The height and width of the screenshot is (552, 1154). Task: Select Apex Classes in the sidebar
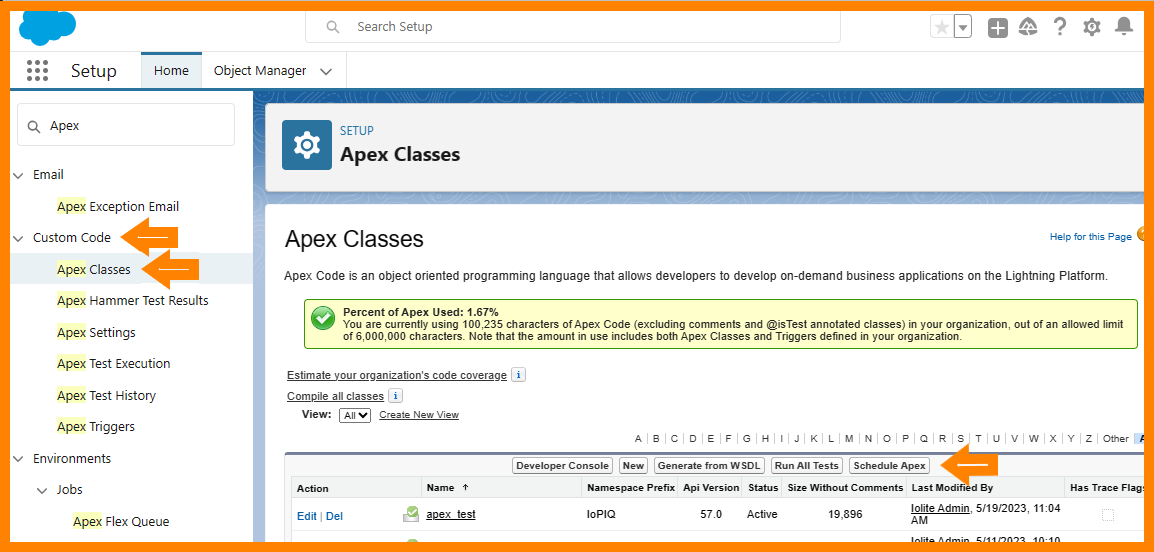click(x=93, y=269)
